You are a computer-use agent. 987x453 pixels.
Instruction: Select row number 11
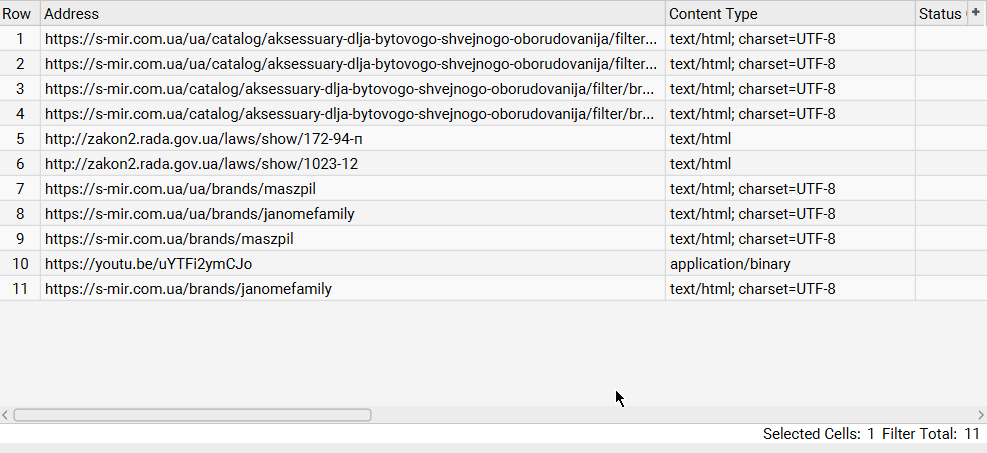click(x=20, y=289)
